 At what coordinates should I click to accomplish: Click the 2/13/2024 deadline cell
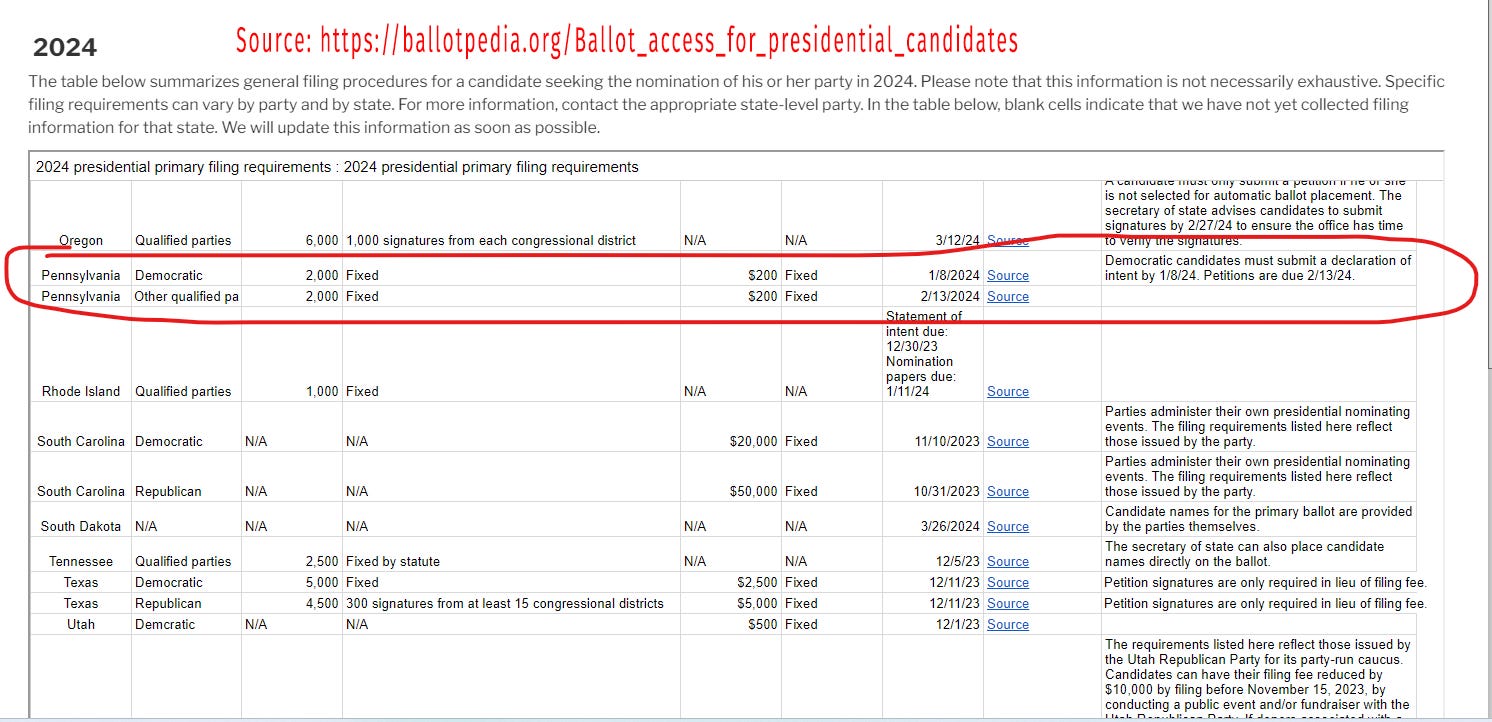[x=933, y=296]
